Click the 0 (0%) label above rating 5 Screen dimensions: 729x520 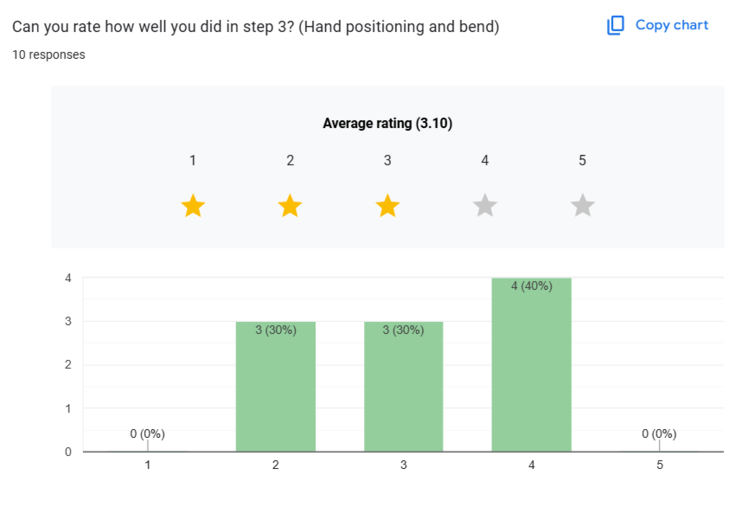[x=659, y=434]
